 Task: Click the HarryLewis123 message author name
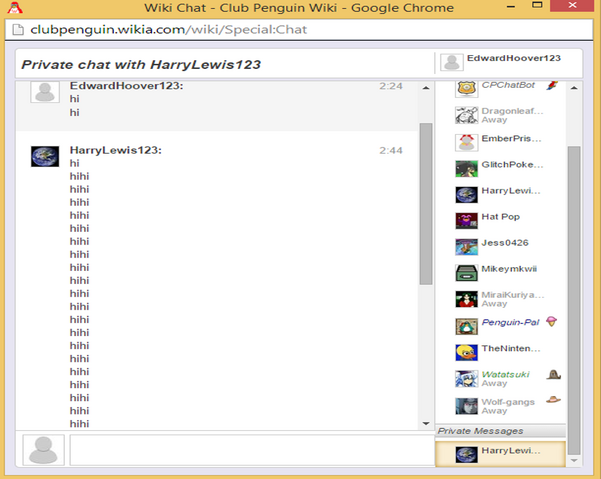coord(115,150)
